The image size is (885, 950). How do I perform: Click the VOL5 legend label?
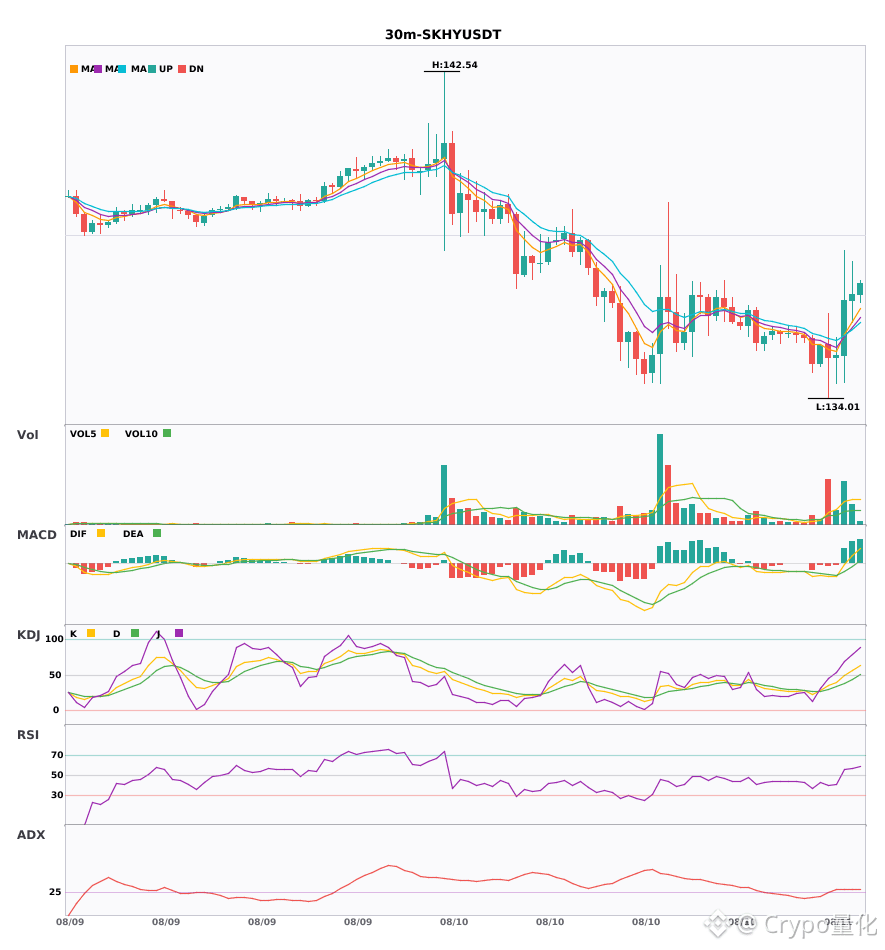click(83, 434)
